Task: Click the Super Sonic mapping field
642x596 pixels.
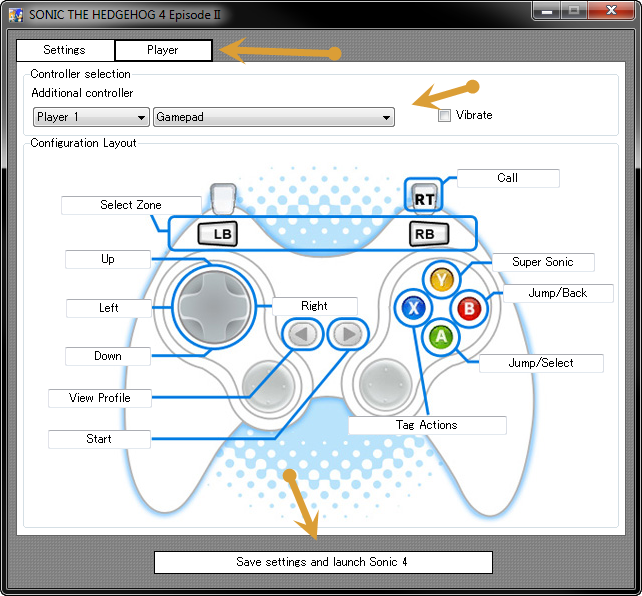Action: (x=543, y=262)
